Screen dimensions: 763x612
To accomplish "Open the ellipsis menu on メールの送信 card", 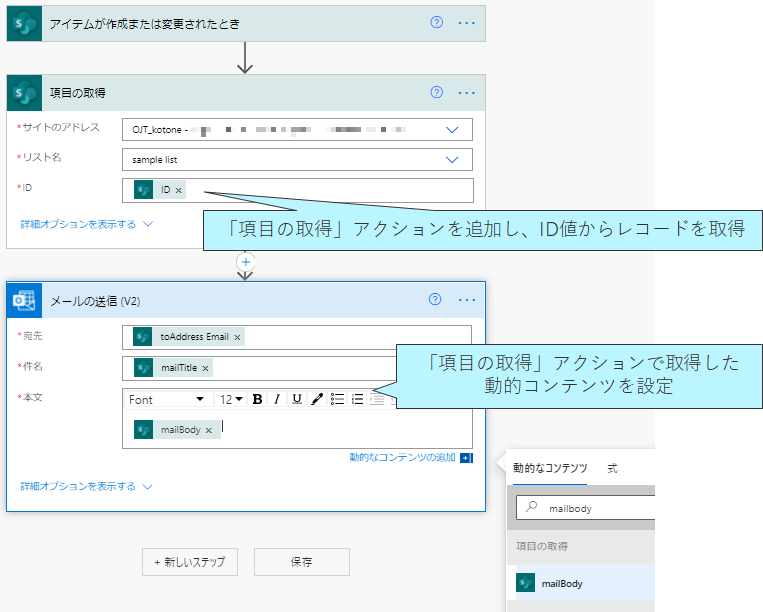I will tap(467, 300).
